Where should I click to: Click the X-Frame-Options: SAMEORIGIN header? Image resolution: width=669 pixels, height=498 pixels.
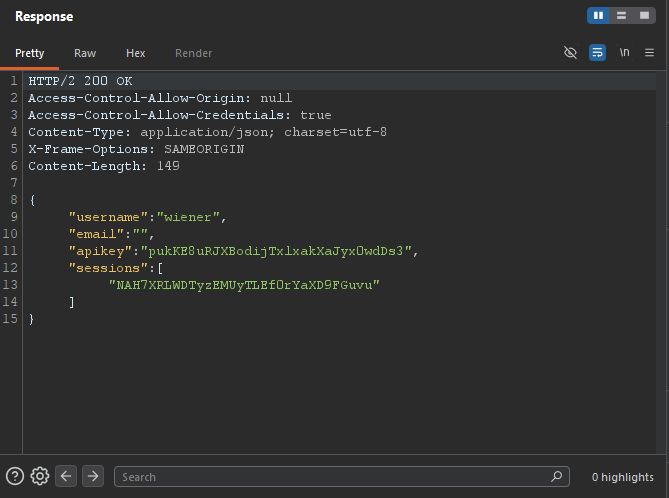click(x=136, y=149)
